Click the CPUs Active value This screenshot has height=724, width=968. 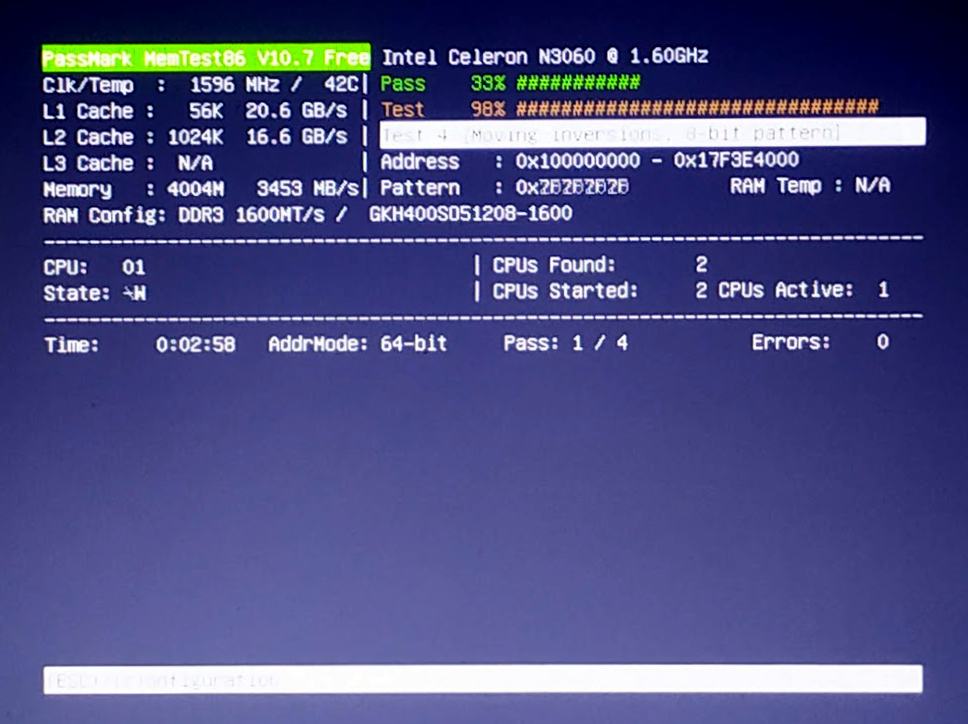pos(883,289)
